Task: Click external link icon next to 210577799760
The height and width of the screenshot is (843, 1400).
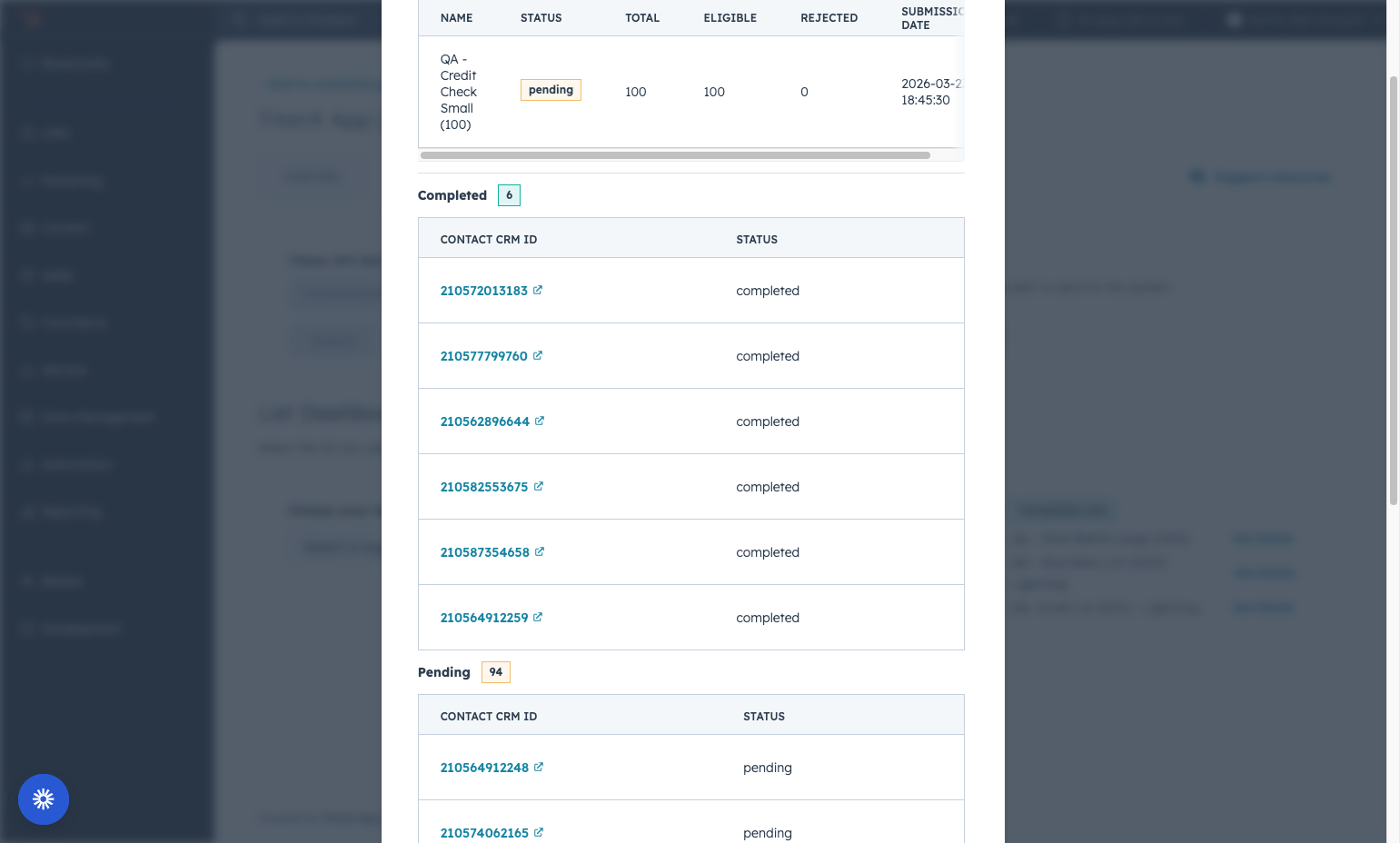Action: (538, 355)
